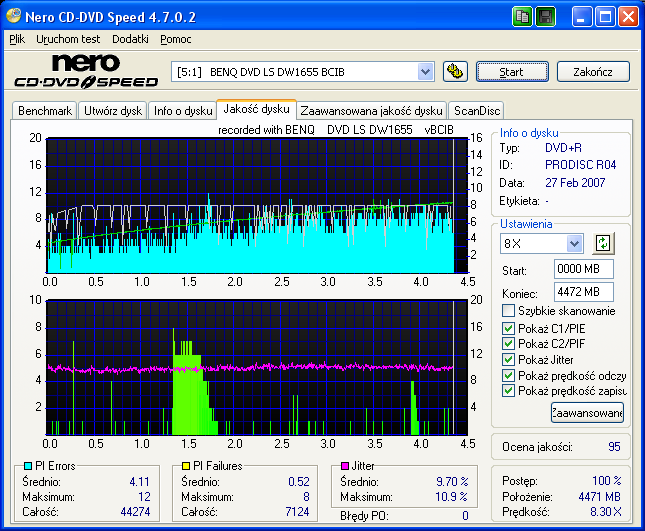This screenshot has width=645, height=531.
Task: Click the Jitter maximum value 10.9 %
Action: coord(451,497)
